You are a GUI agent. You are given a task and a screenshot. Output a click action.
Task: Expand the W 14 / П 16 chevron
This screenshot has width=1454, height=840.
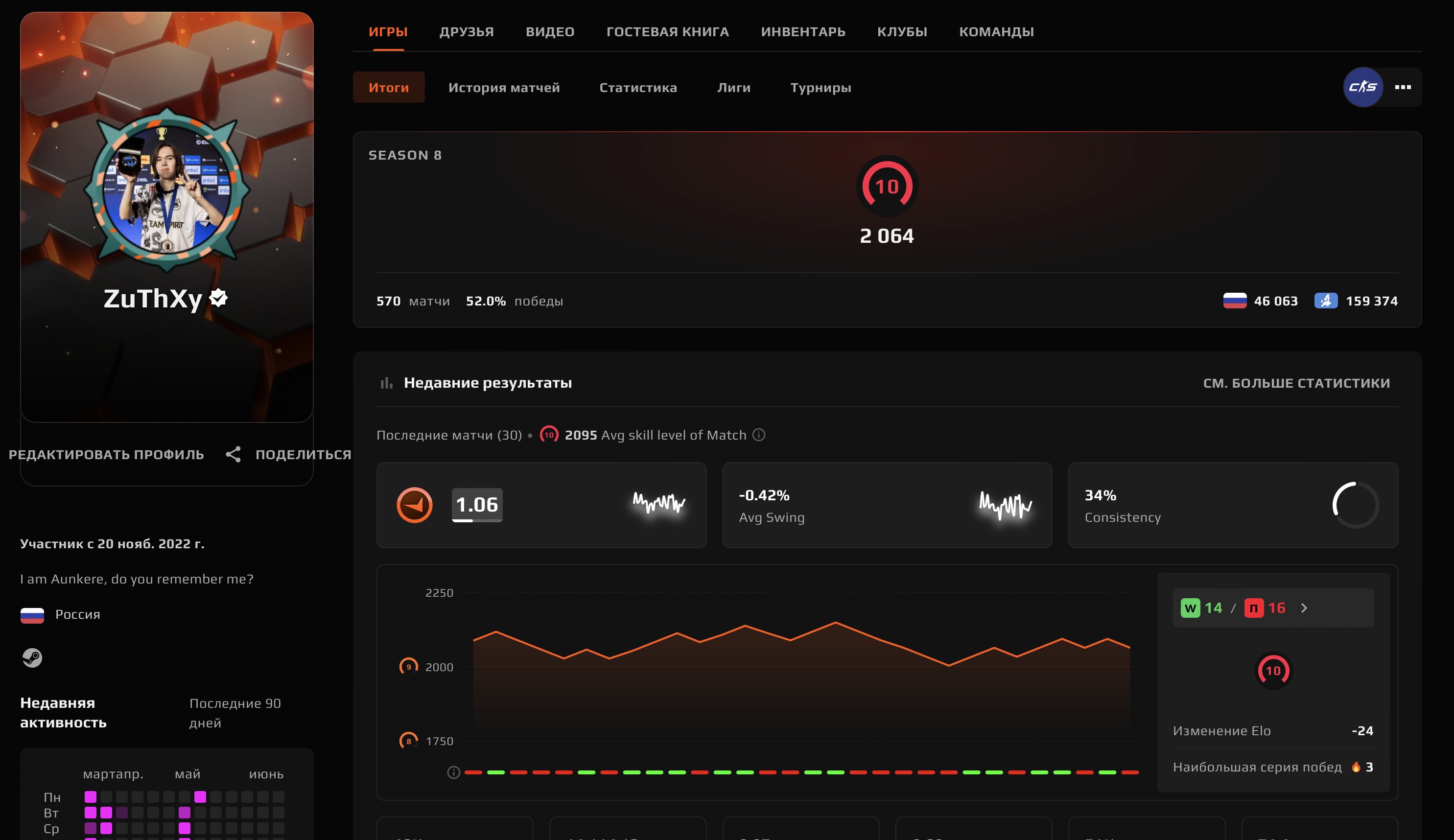click(1304, 608)
